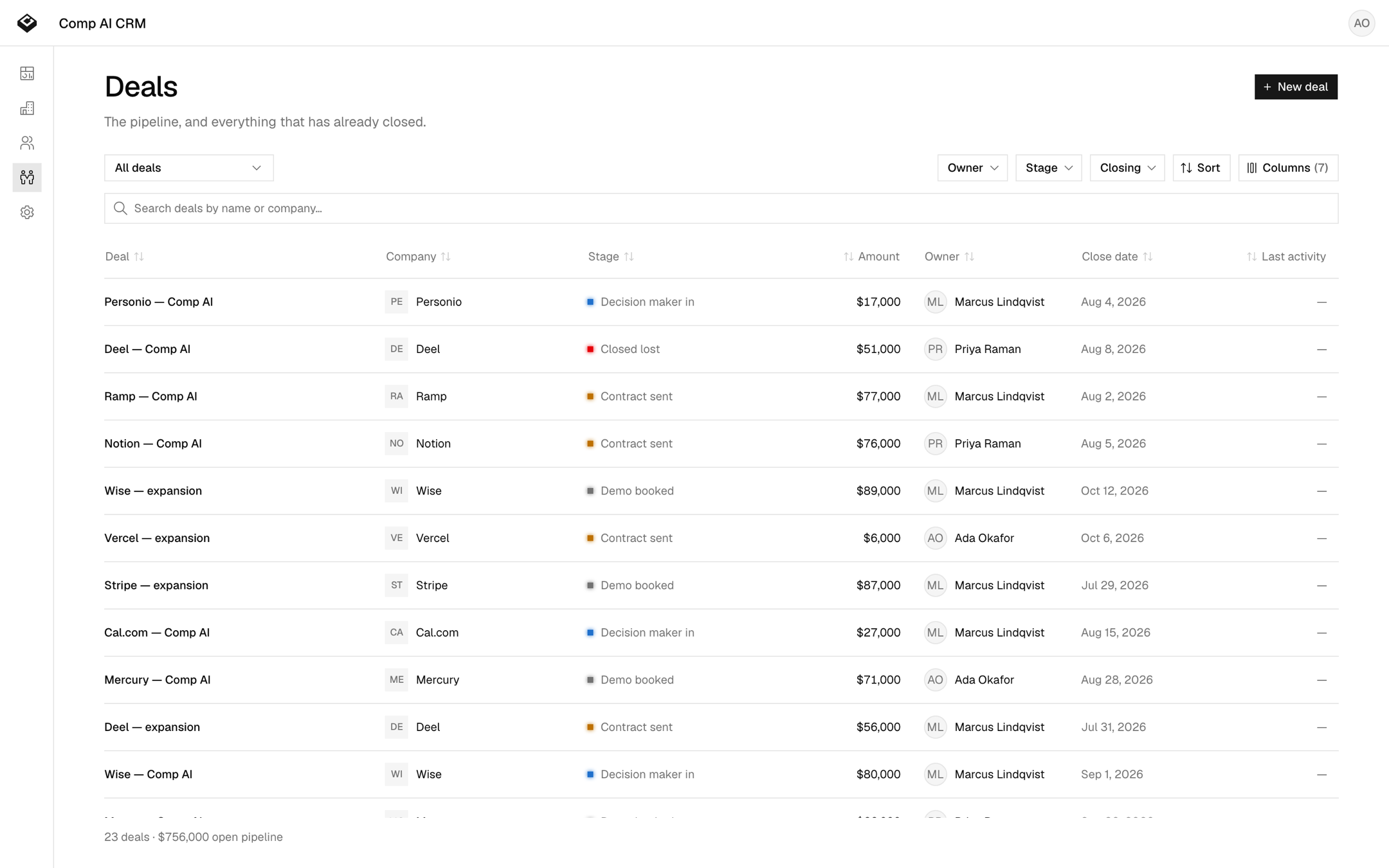Select the deals icon in sidebar
The height and width of the screenshot is (868, 1389).
point(27,177)
